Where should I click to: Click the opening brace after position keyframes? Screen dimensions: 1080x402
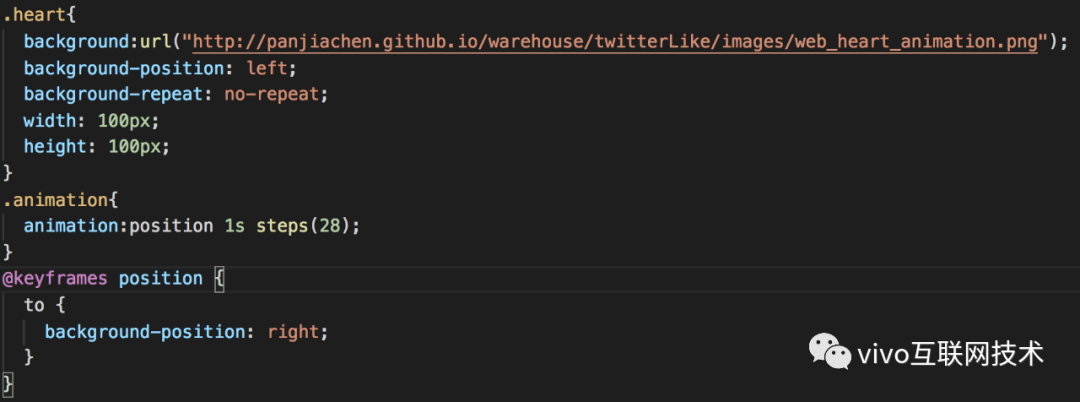[x=222, y=278]
